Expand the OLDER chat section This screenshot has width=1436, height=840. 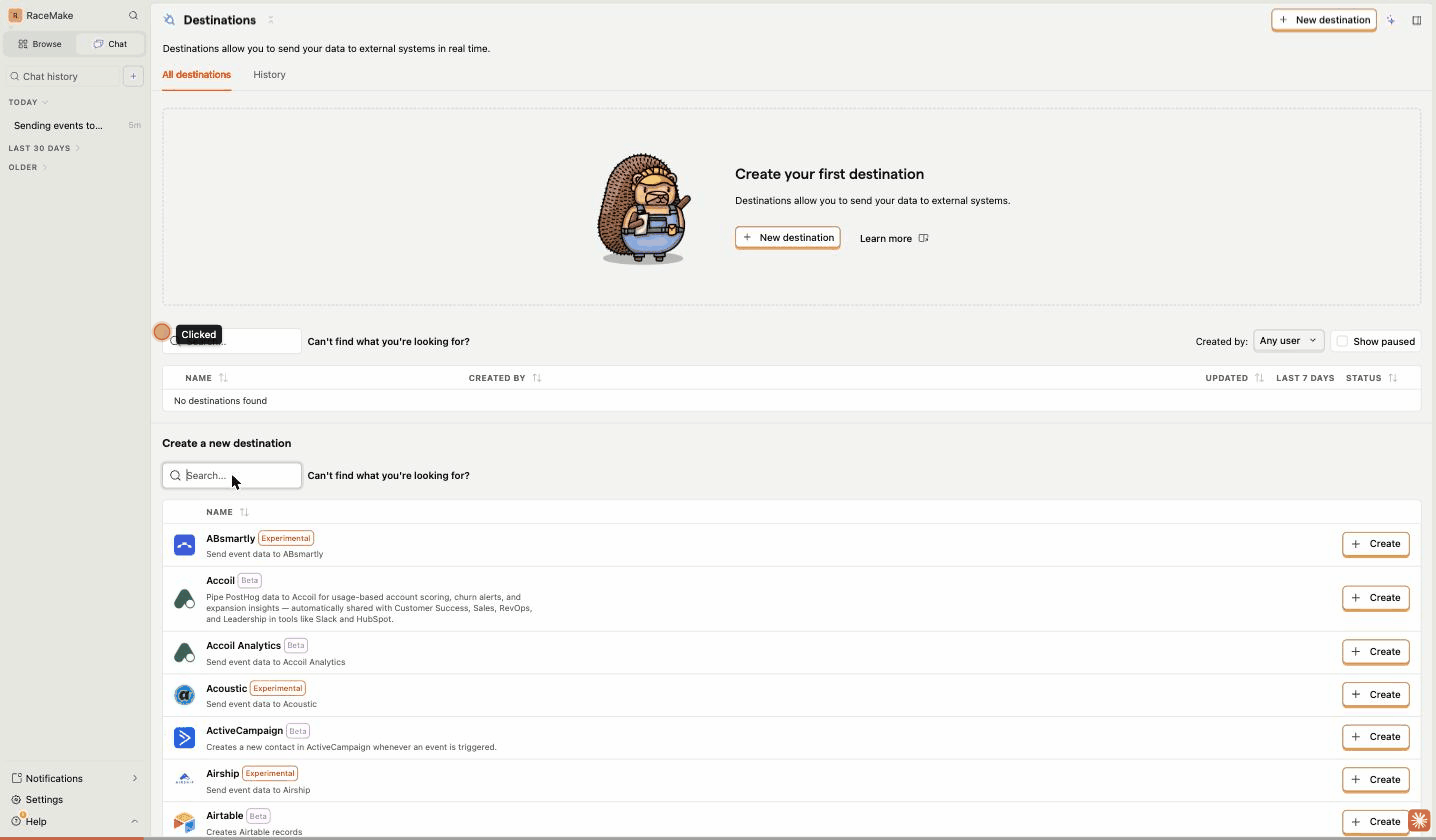tap(45, 167)
